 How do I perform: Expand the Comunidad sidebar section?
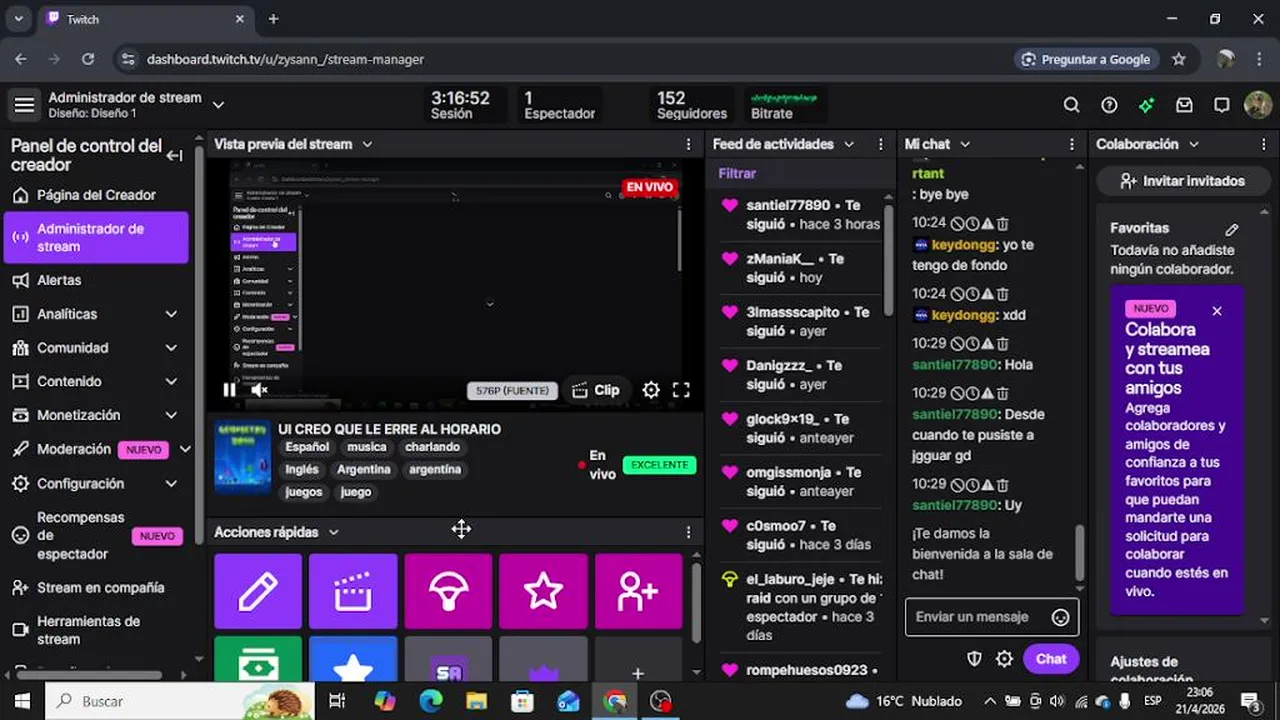tap(171, 348)
